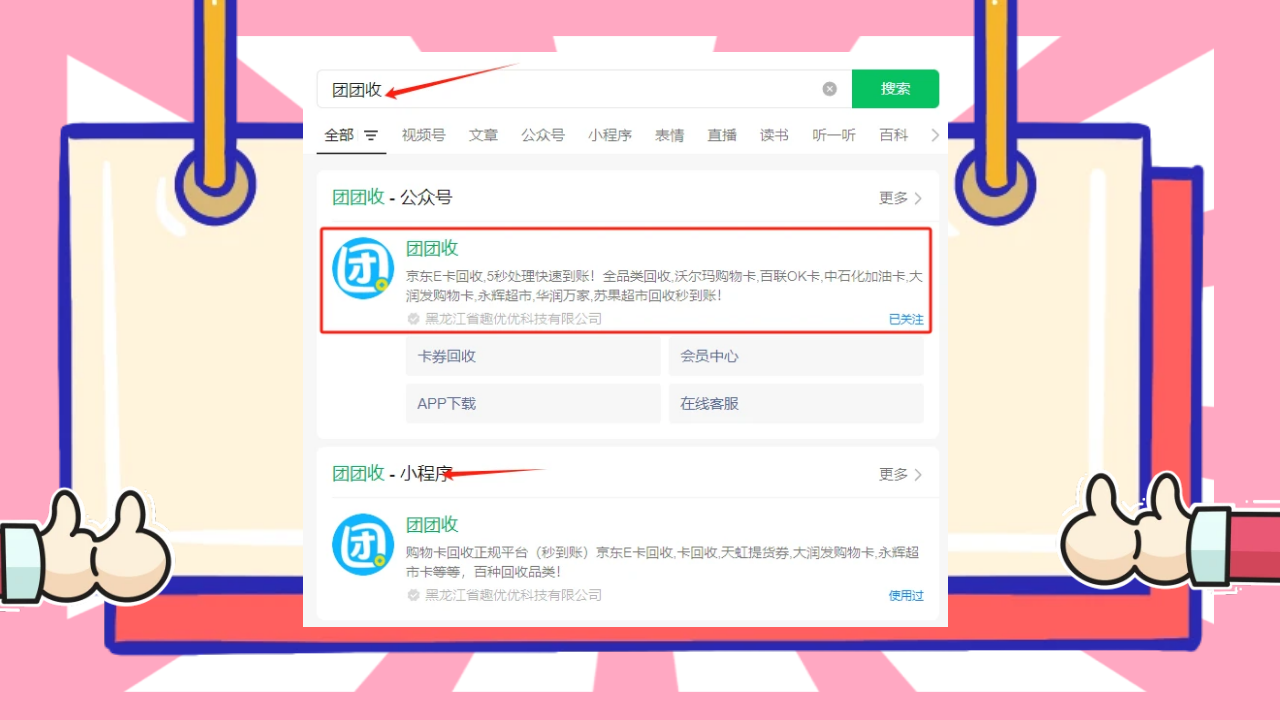The width and height of the screenshot is (1280, 720).
Task: Open 更多 in the 小程序 section
Action: (x=901, y=474)
